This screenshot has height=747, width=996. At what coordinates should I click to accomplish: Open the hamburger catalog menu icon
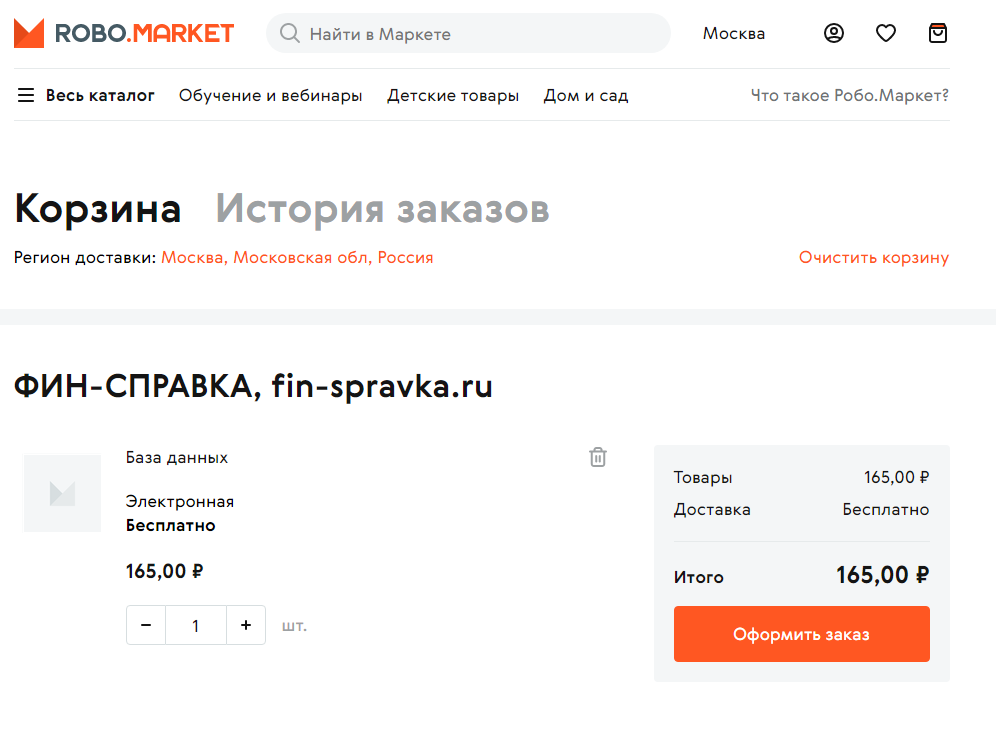[26, 96]
